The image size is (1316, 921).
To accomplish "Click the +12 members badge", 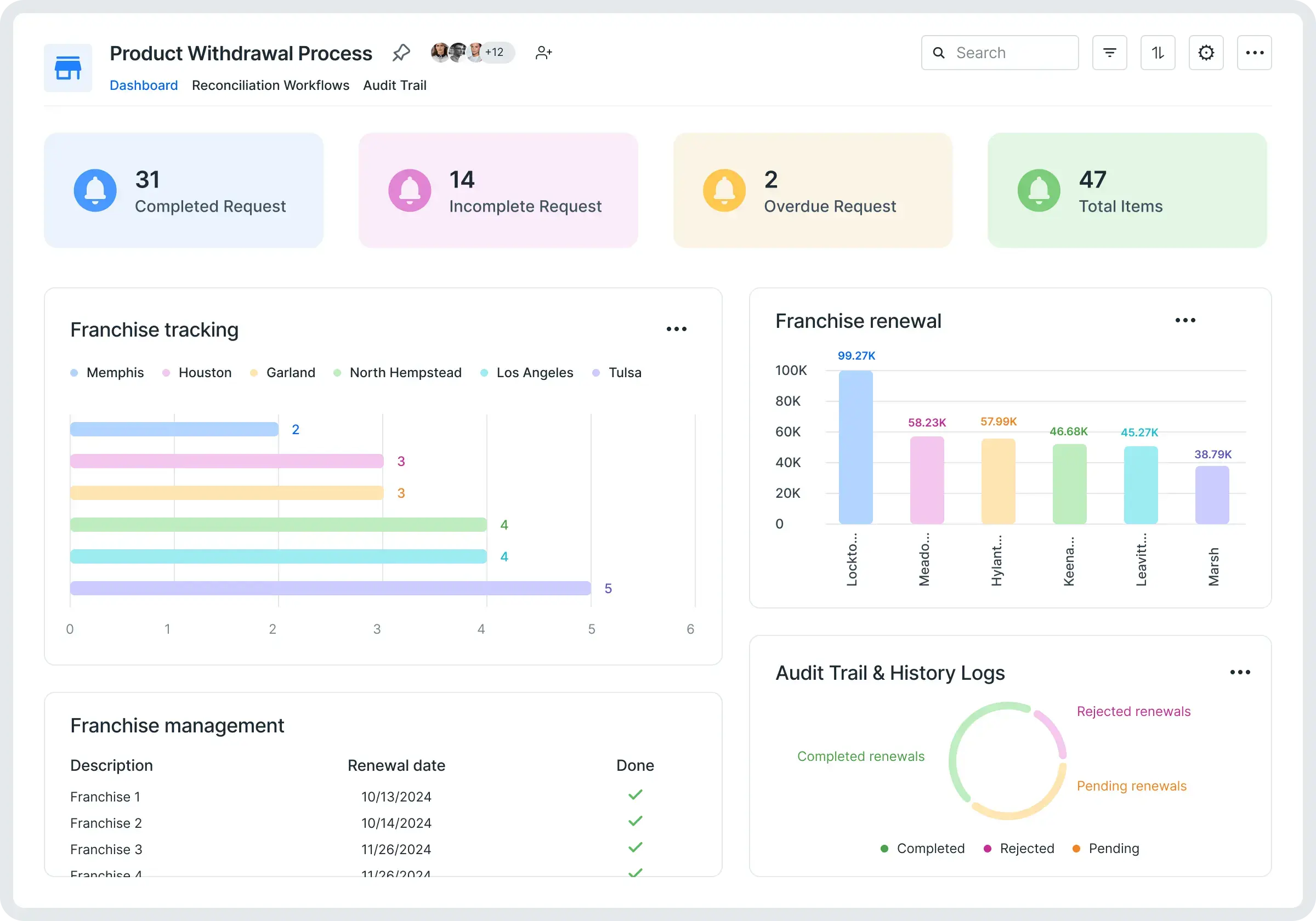I will (495, 52).
